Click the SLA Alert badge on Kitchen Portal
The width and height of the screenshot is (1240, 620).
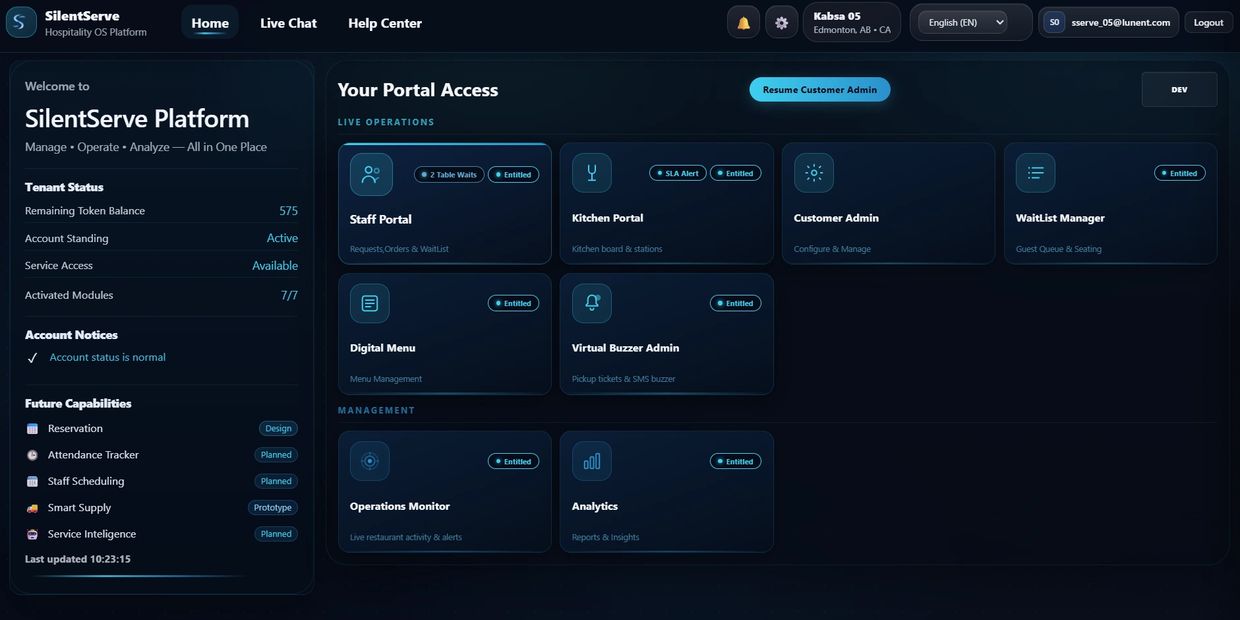(680, 172)
